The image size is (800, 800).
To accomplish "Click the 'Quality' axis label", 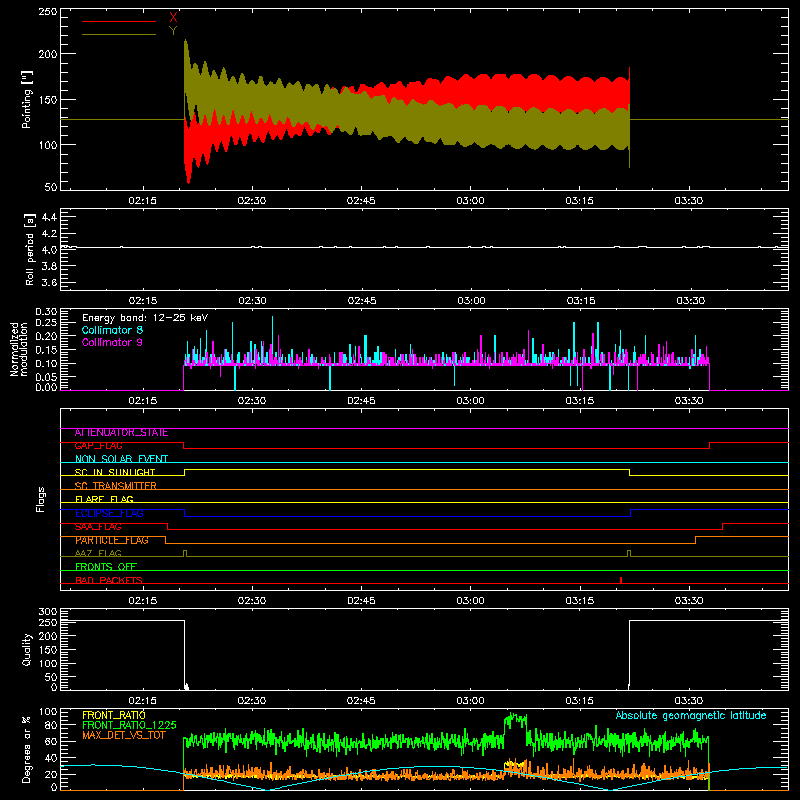I will [27, 649].
